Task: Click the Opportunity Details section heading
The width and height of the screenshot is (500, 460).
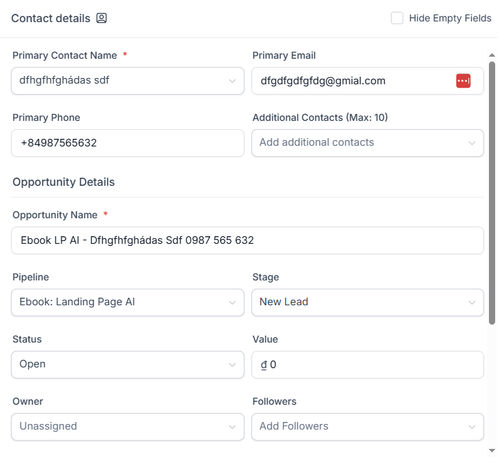Action: point(64,182)
